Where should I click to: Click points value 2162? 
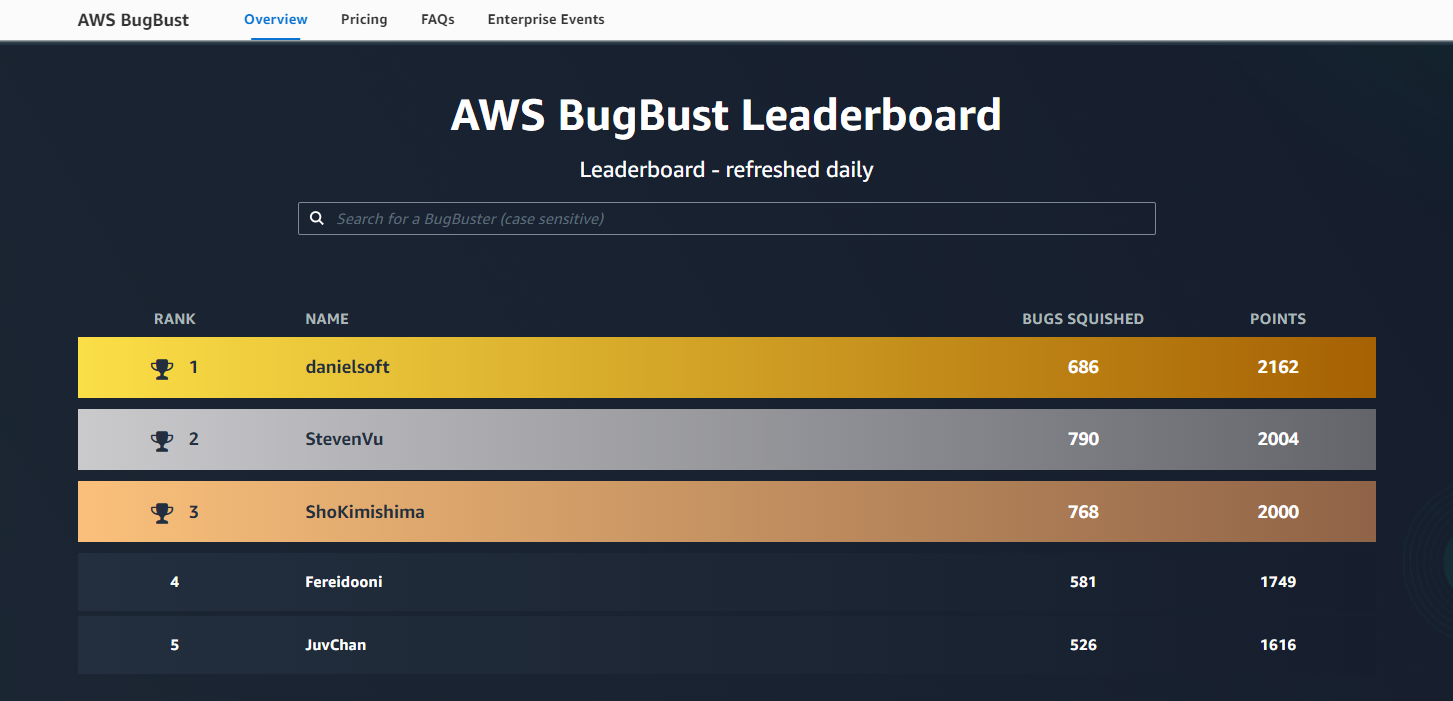click(1278, 367)
